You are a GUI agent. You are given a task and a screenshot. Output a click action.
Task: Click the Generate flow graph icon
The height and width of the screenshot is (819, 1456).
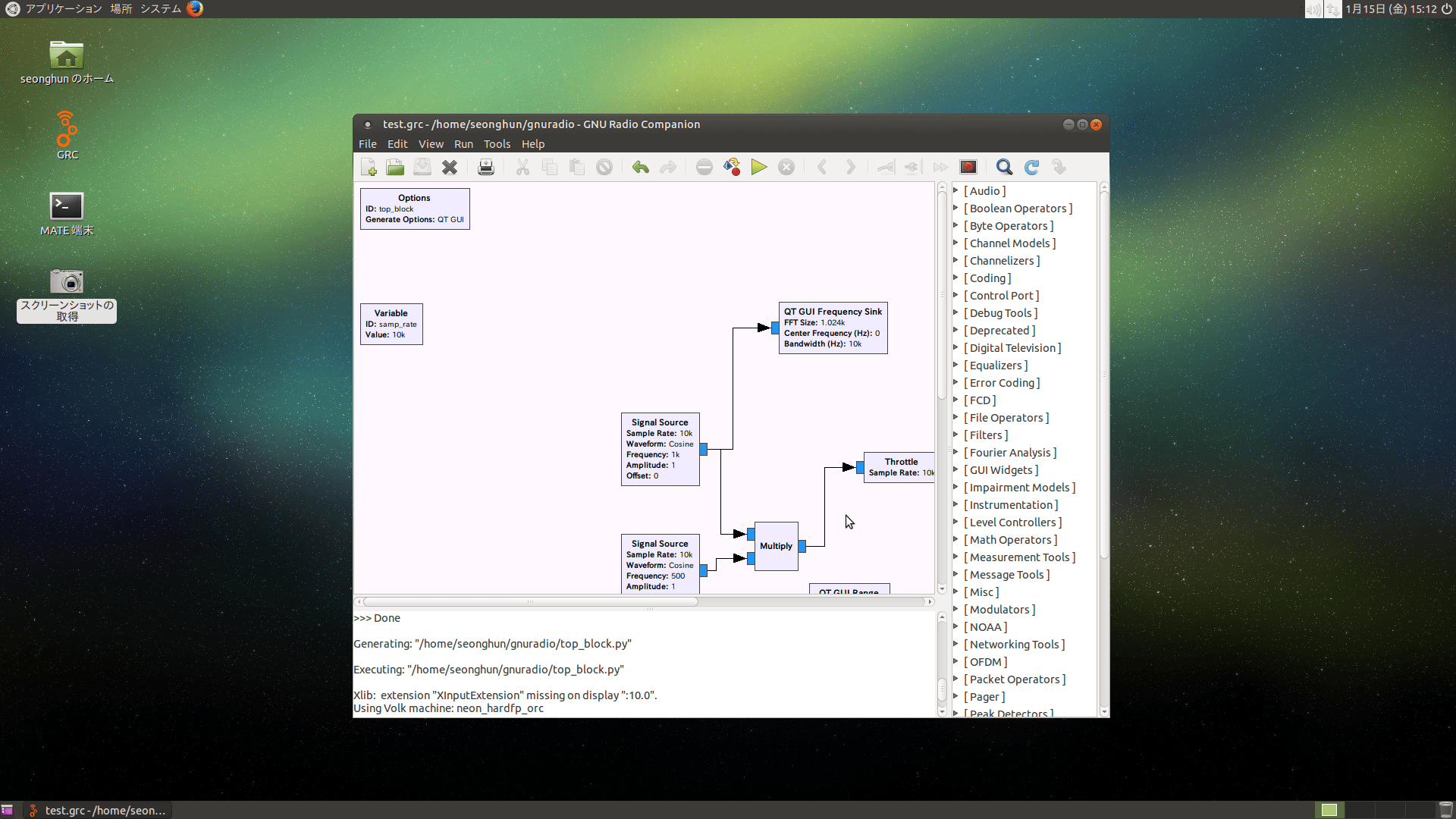pyautogui.click(x=732, y=168)
